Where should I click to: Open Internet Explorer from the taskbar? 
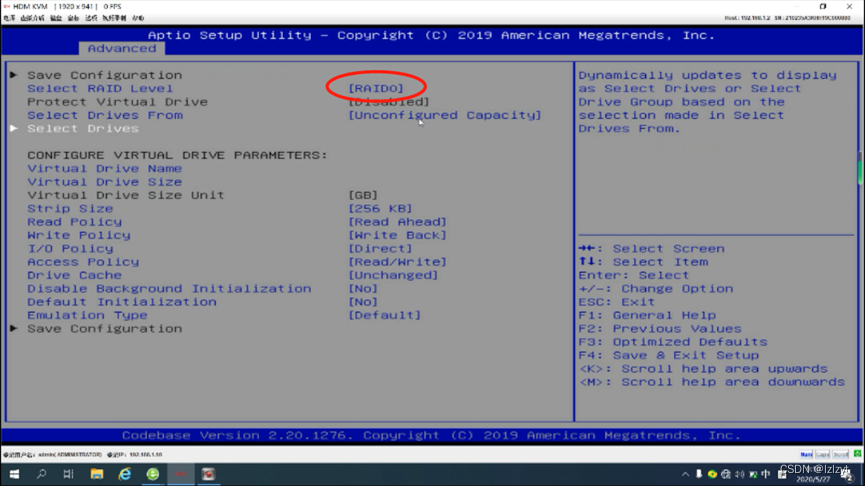[125, 474]
